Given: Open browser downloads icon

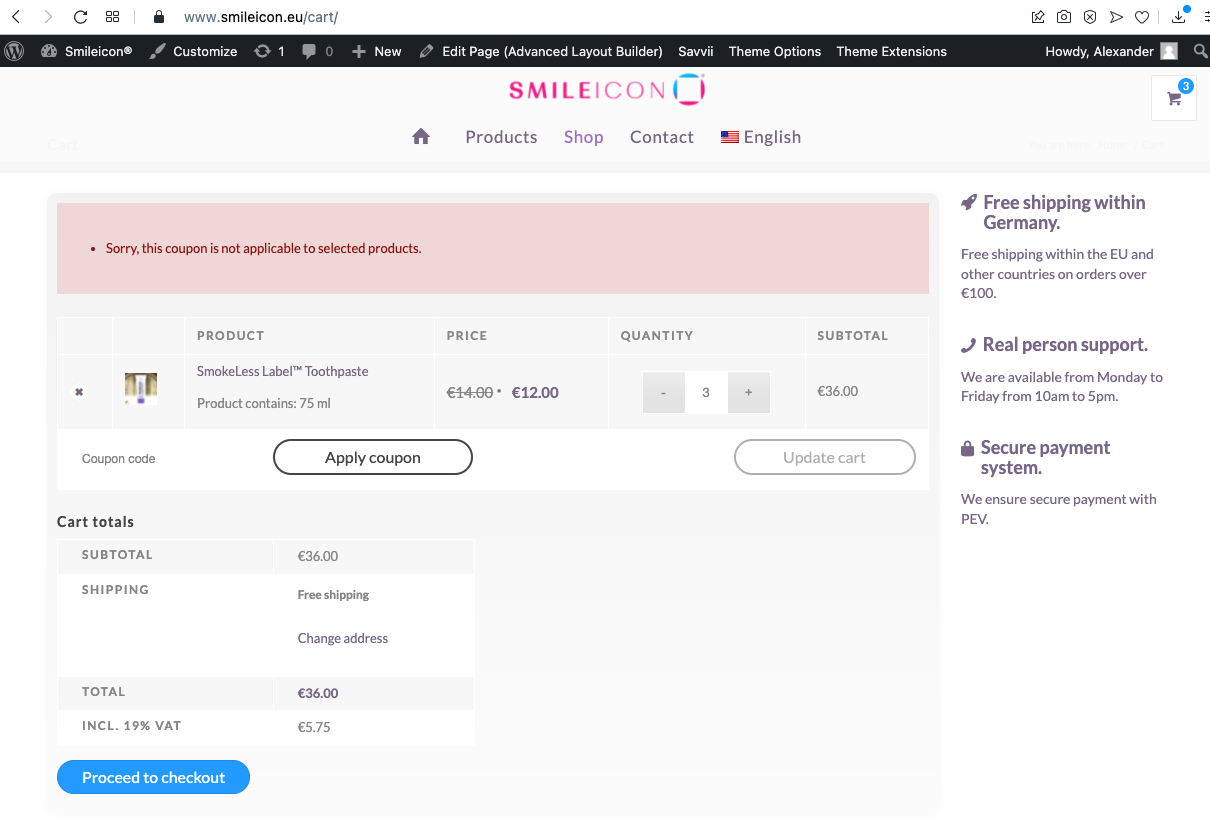Looking at the screenshot, I should [x=1179, y=16].
